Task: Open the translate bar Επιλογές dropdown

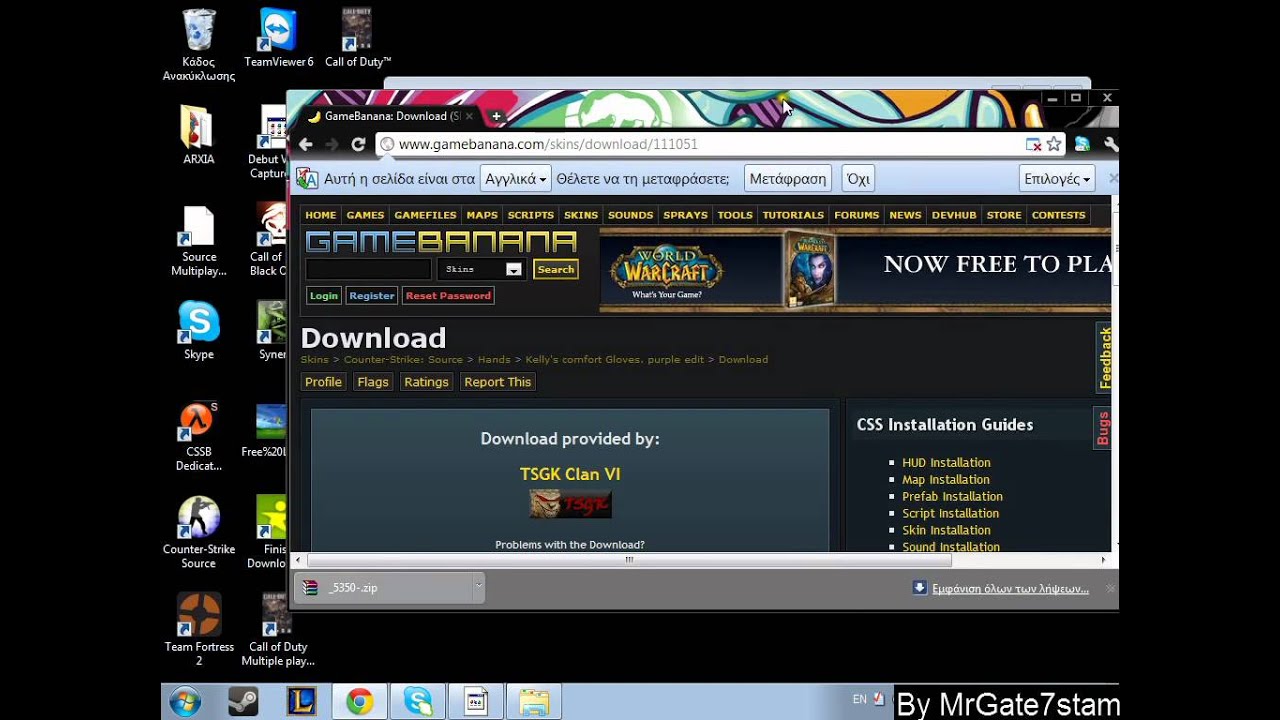Action: click(x=1057, y=179)
